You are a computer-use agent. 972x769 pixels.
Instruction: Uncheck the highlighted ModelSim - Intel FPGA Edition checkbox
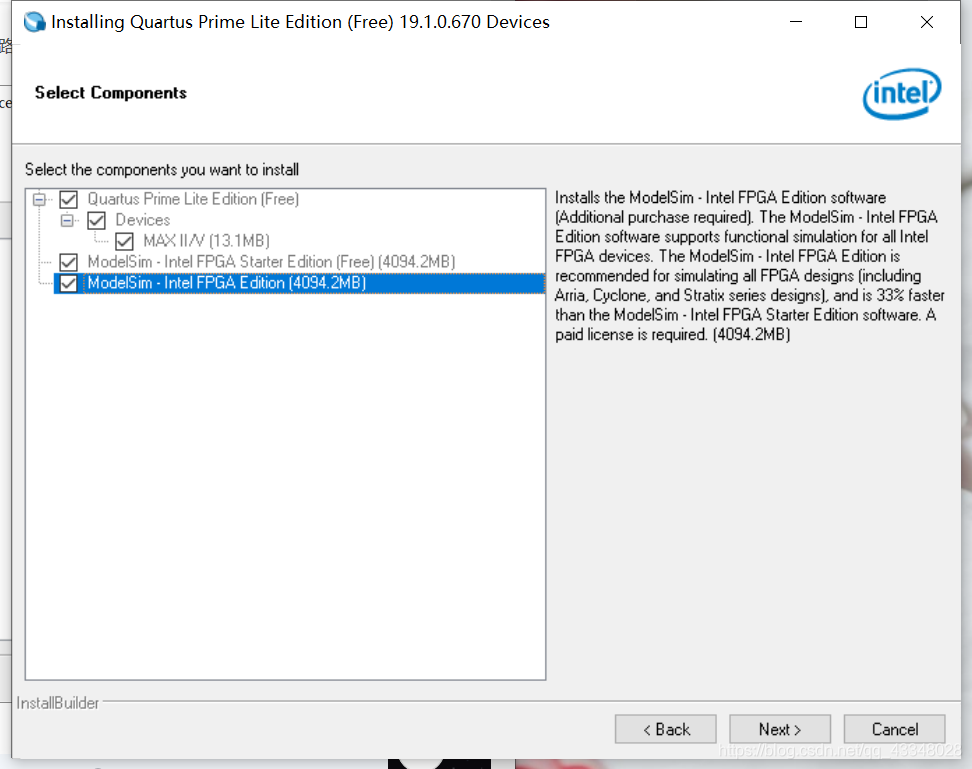(68, 283)
